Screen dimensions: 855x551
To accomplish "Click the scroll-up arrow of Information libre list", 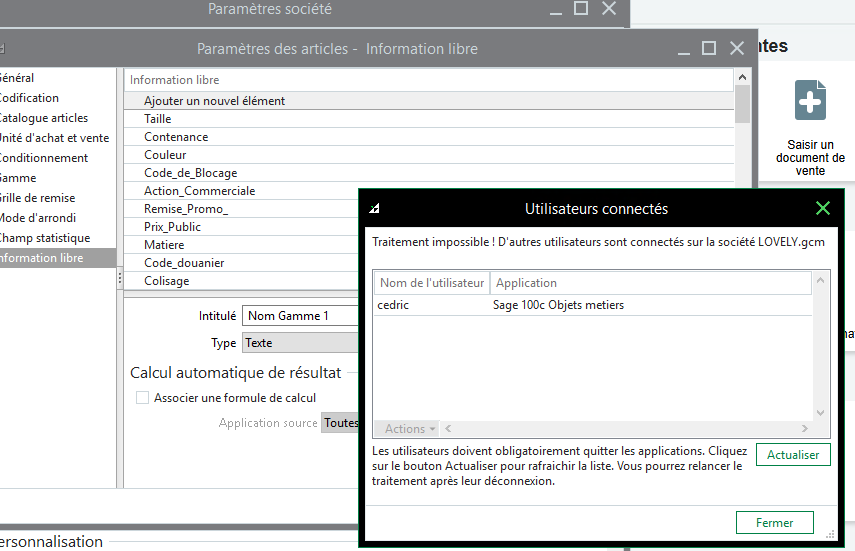I will point(742,77).
